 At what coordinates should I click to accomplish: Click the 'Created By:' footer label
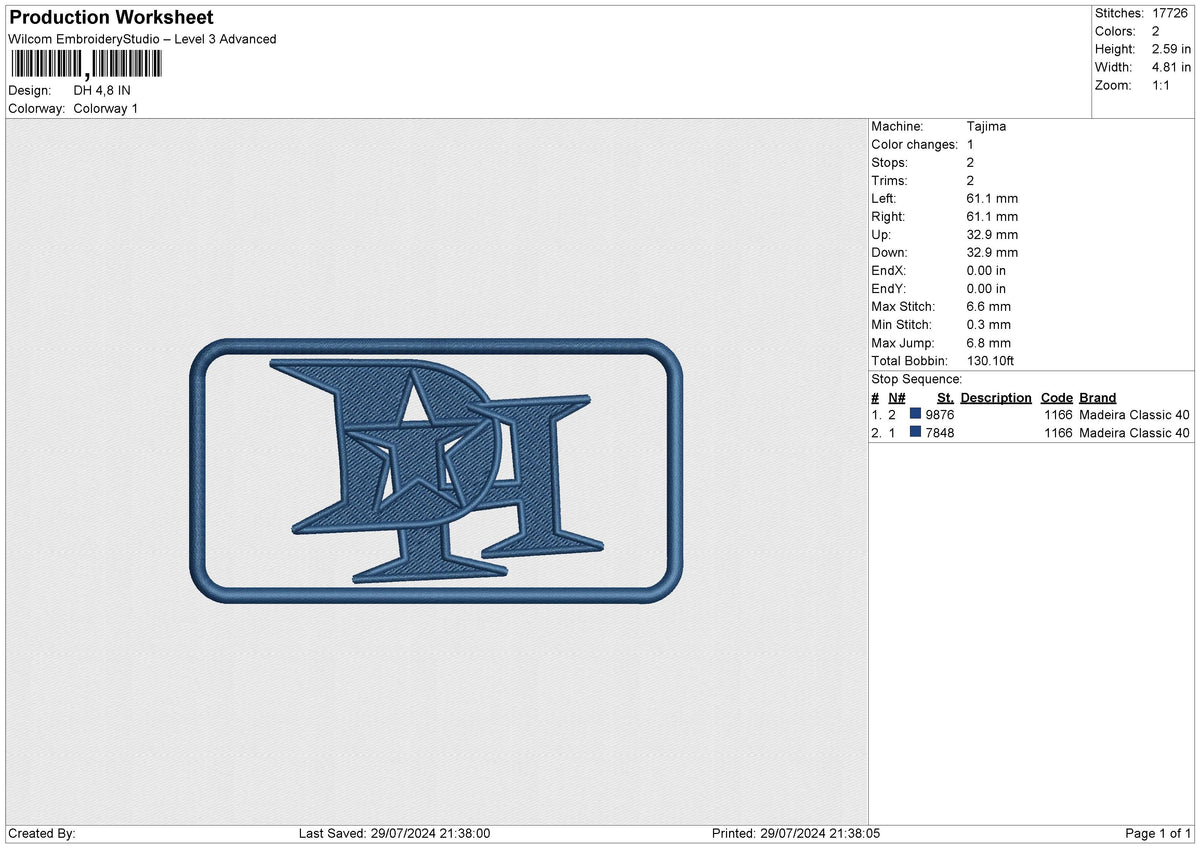coord(42,834)
